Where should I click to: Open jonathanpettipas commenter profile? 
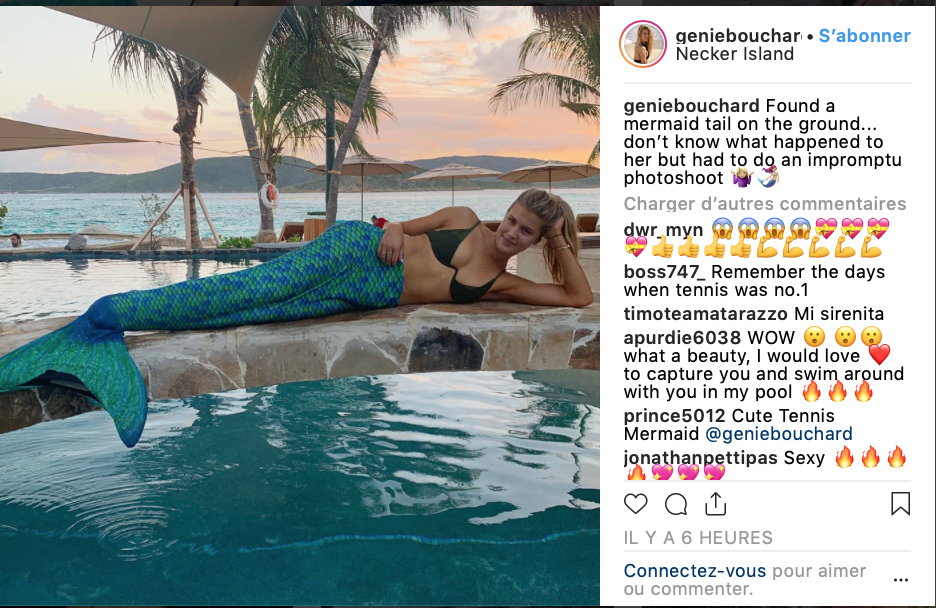point(700,458)
